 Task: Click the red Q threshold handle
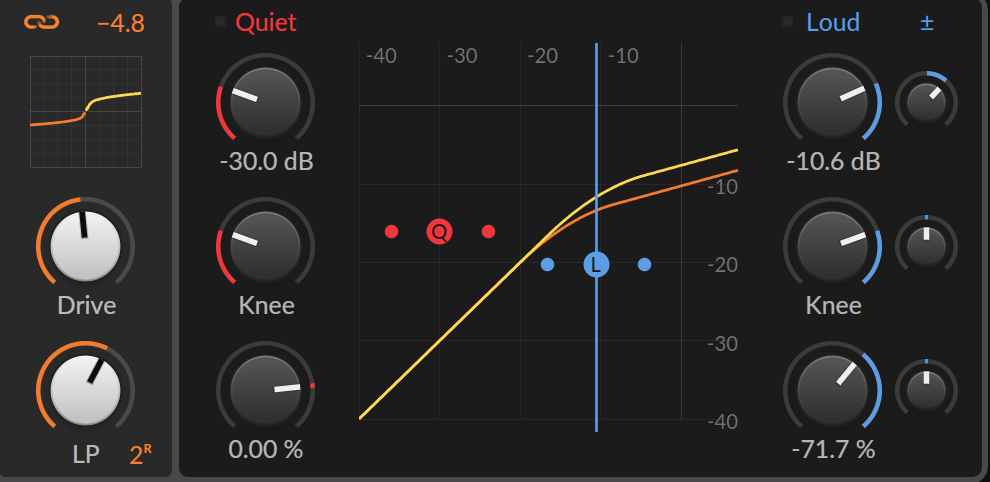[x=439, y=231]
